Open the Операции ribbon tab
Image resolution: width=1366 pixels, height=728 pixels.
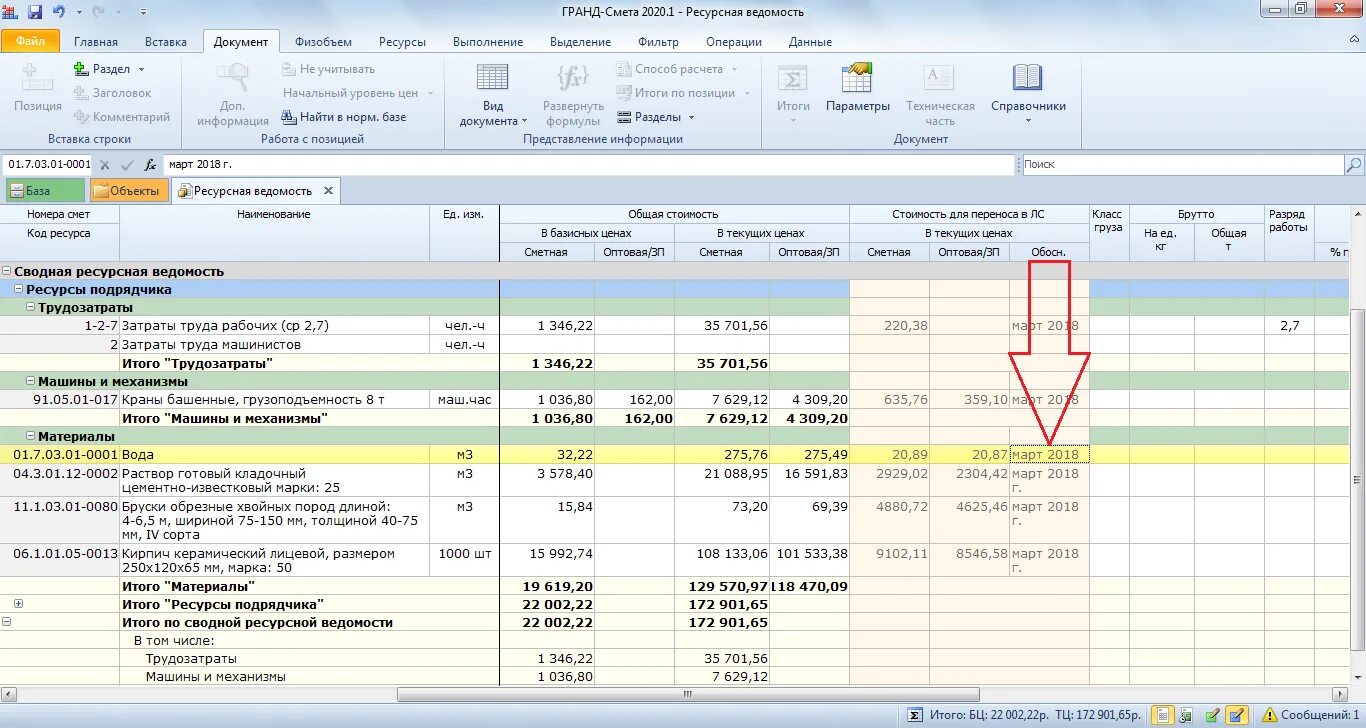tap(733, 42)
